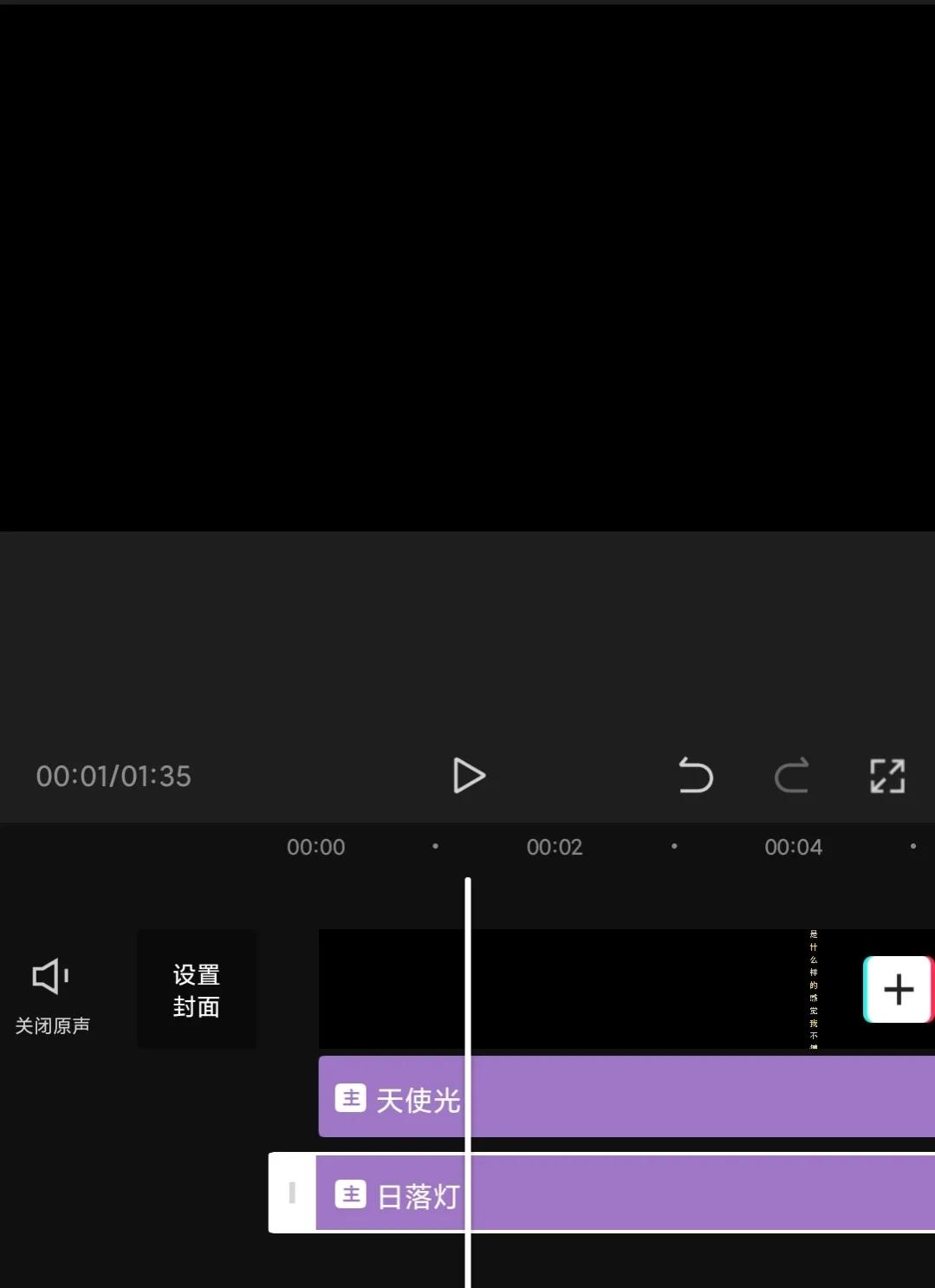This screenshot has width=935, height=1288.
Task: Add a new clip with plus button
Action: [899, 989]
